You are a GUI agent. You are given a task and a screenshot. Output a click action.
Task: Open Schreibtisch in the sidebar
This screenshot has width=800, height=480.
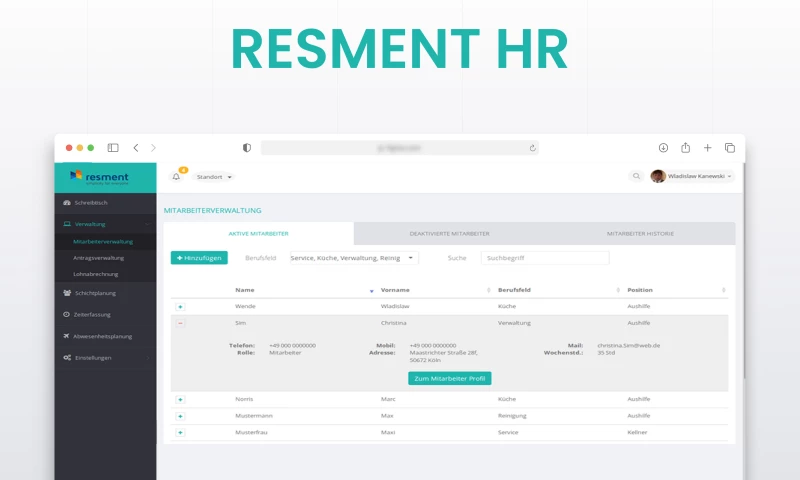106,203
